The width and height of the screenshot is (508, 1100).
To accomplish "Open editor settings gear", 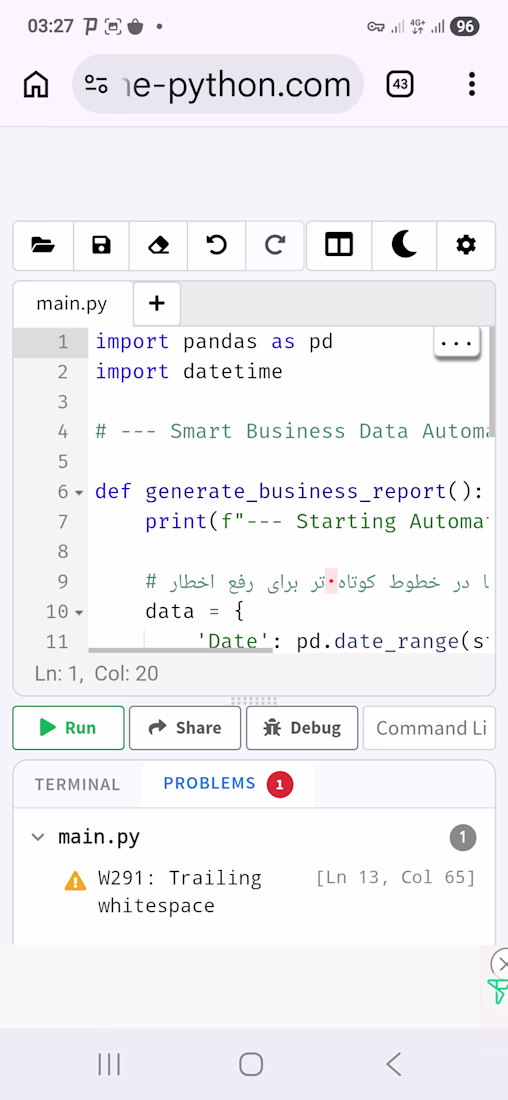I will [x=466, y=245].
